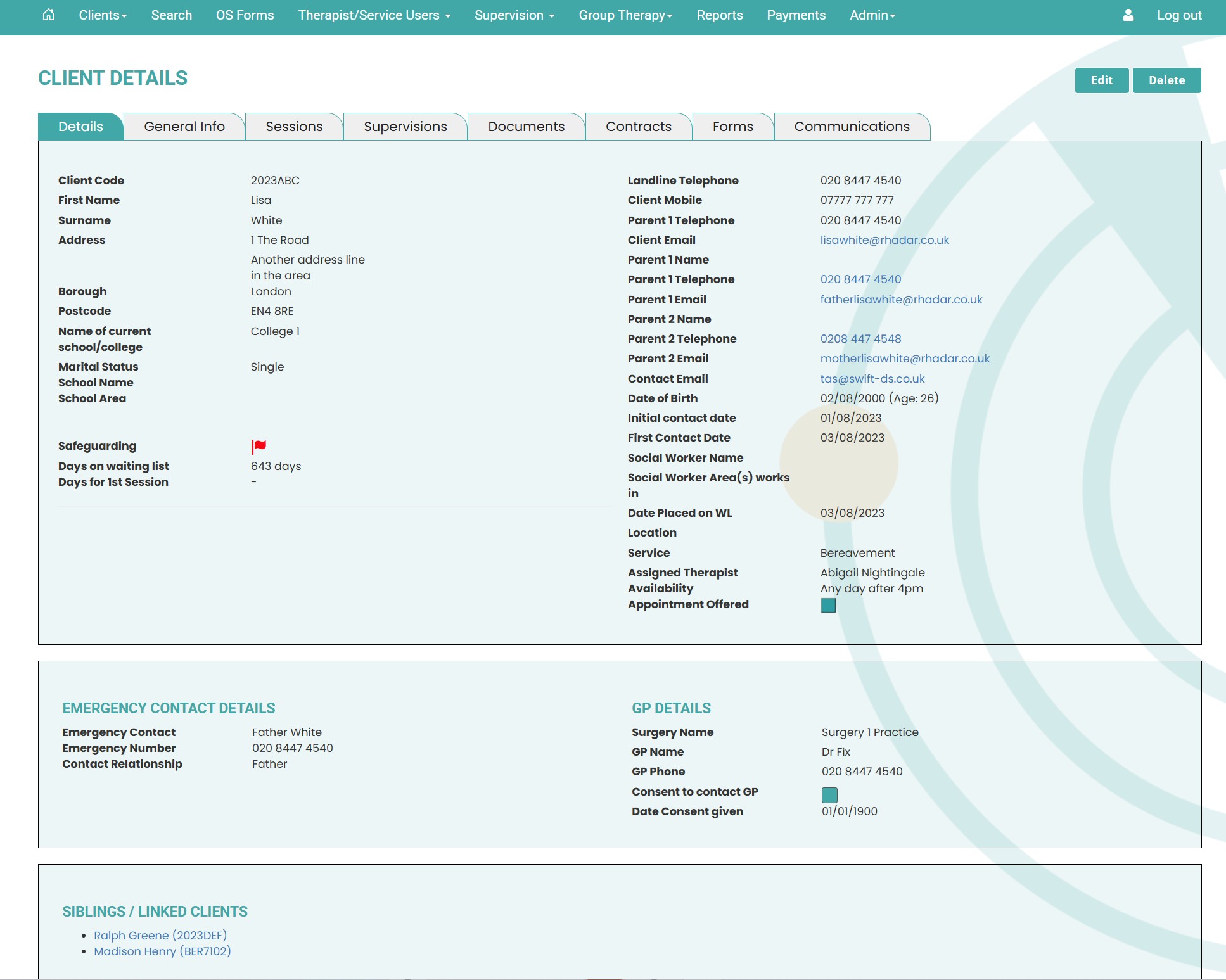Click Parent 2 Telephone link 0208 447 4548

pyautogui.click(x=860, y=339)
